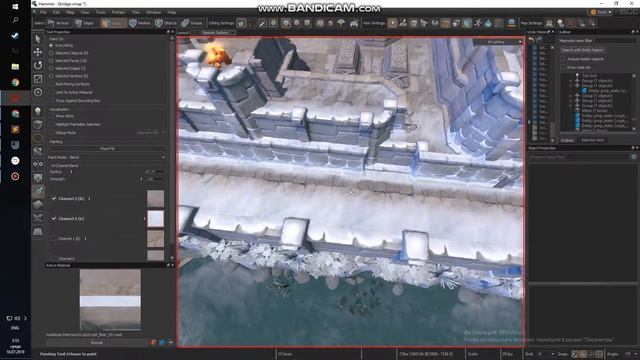Select the Mirror tool
The height and width of the screenshot is (360, 640).
click(x=38, y=164)
